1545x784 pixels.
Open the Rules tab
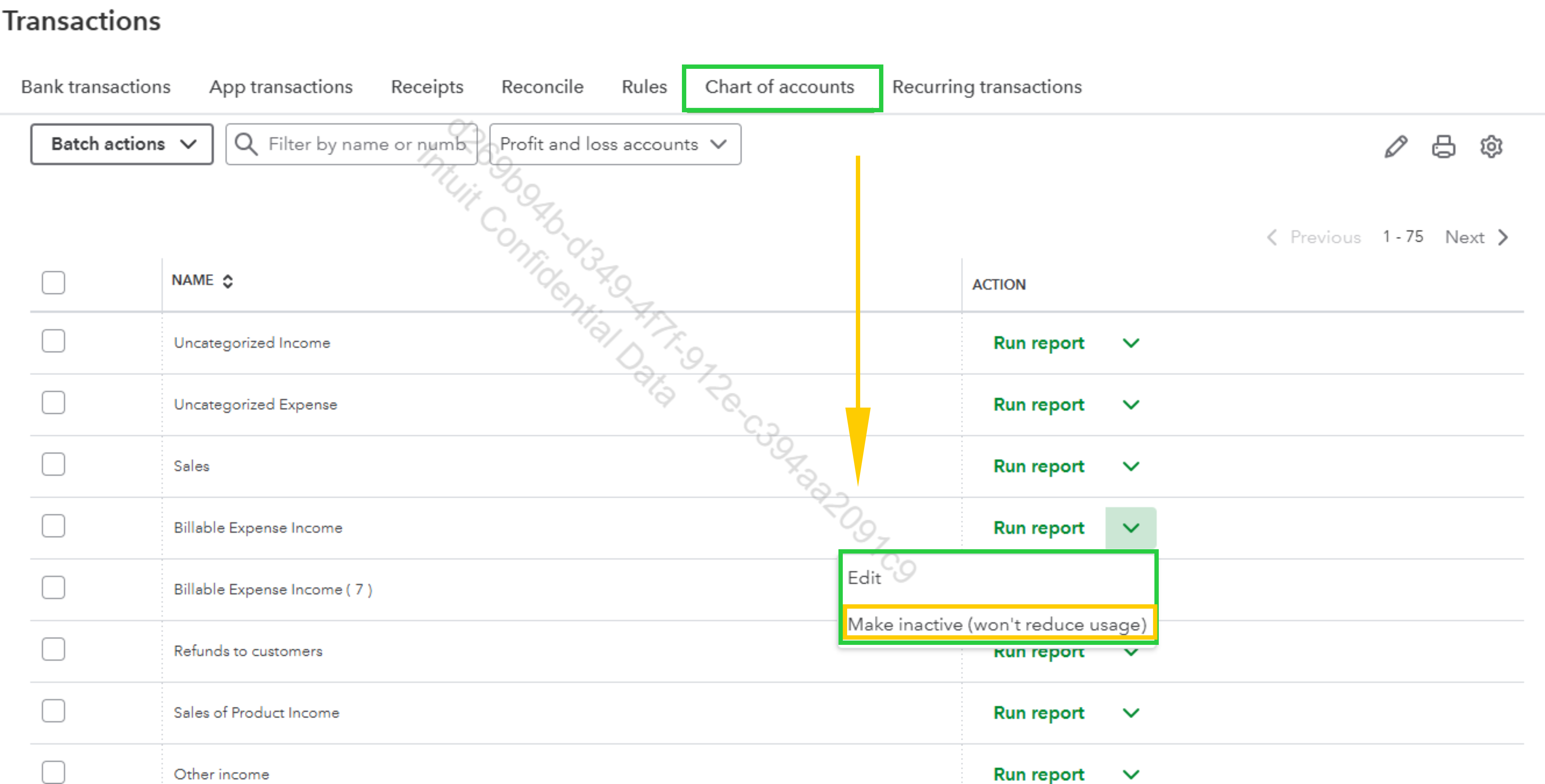pyautogui.click(x=644, y=87)
